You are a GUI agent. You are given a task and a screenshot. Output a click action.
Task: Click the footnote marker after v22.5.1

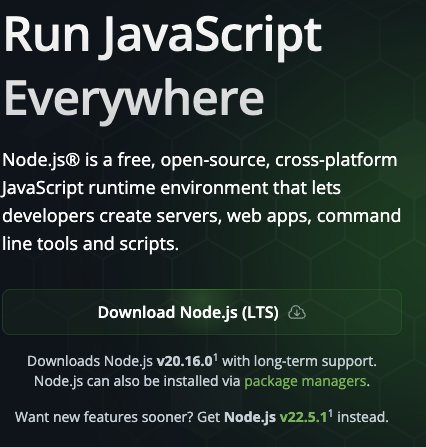point(330,414)
